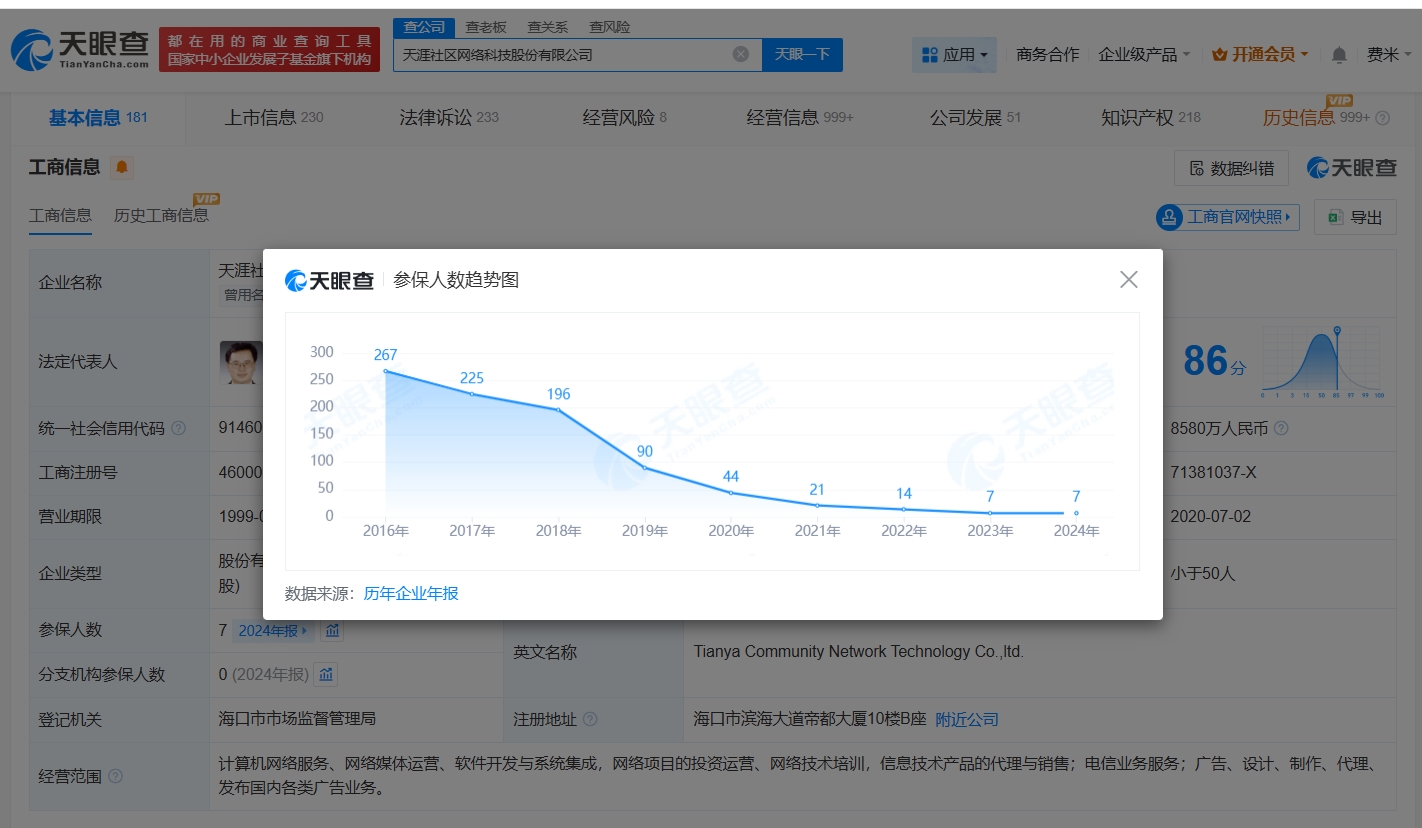Click the 2019年 data point labeled 90
Viewport: 1422px width, 828px height.
(x=645, y=468)
